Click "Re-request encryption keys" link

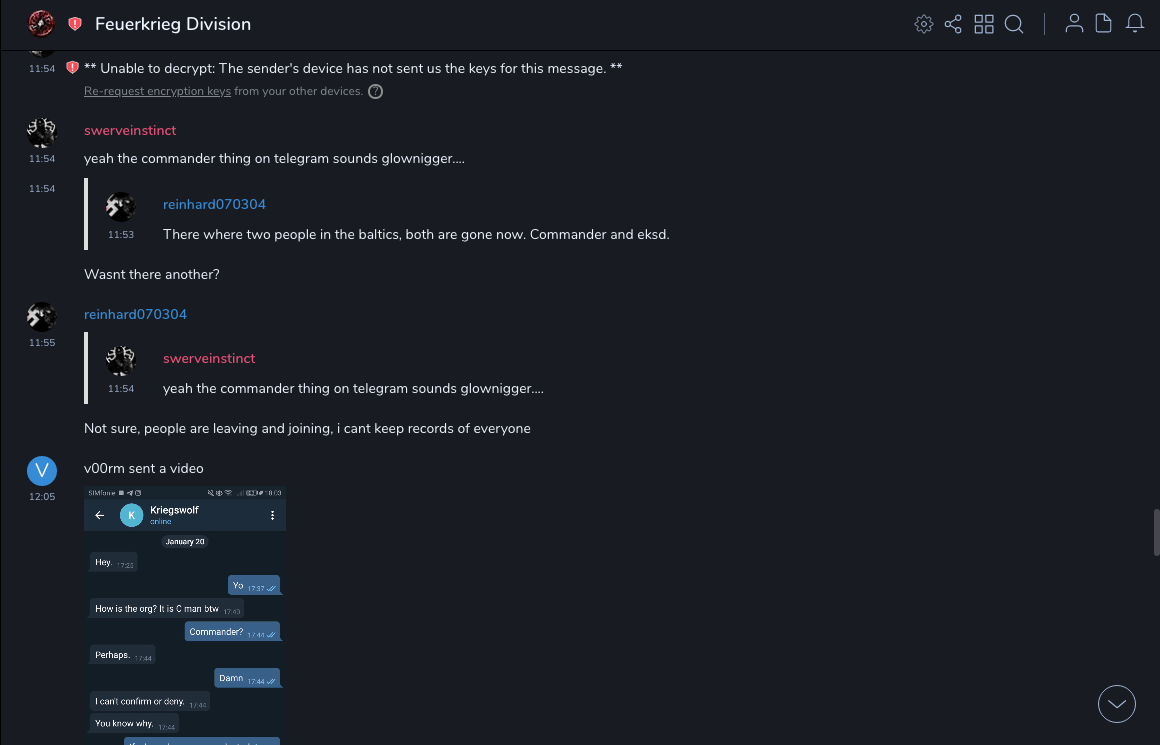point(157,91)
